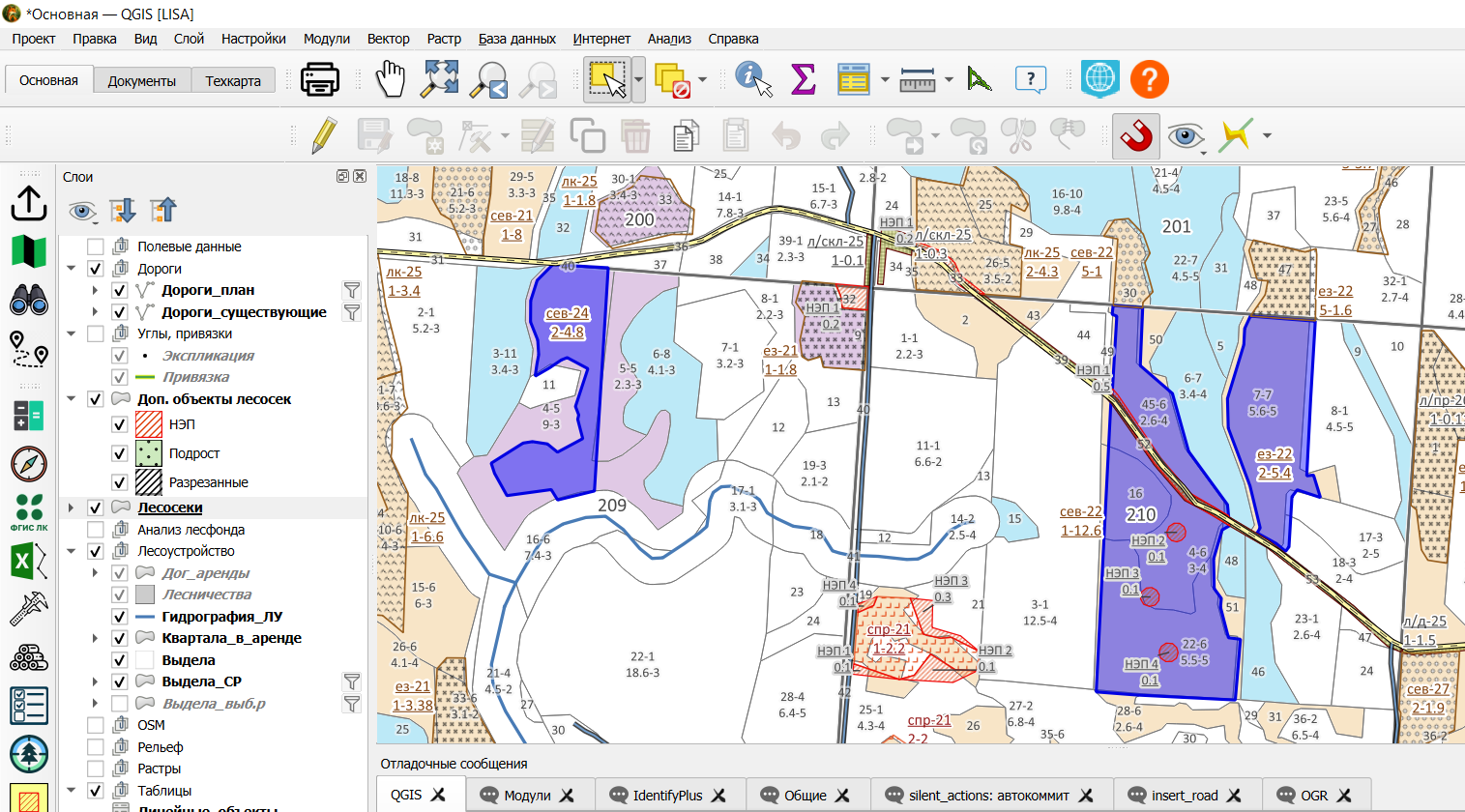Open the green map sidebar icon
This screenshot has height=812, width=1465.
pos(29,251)
